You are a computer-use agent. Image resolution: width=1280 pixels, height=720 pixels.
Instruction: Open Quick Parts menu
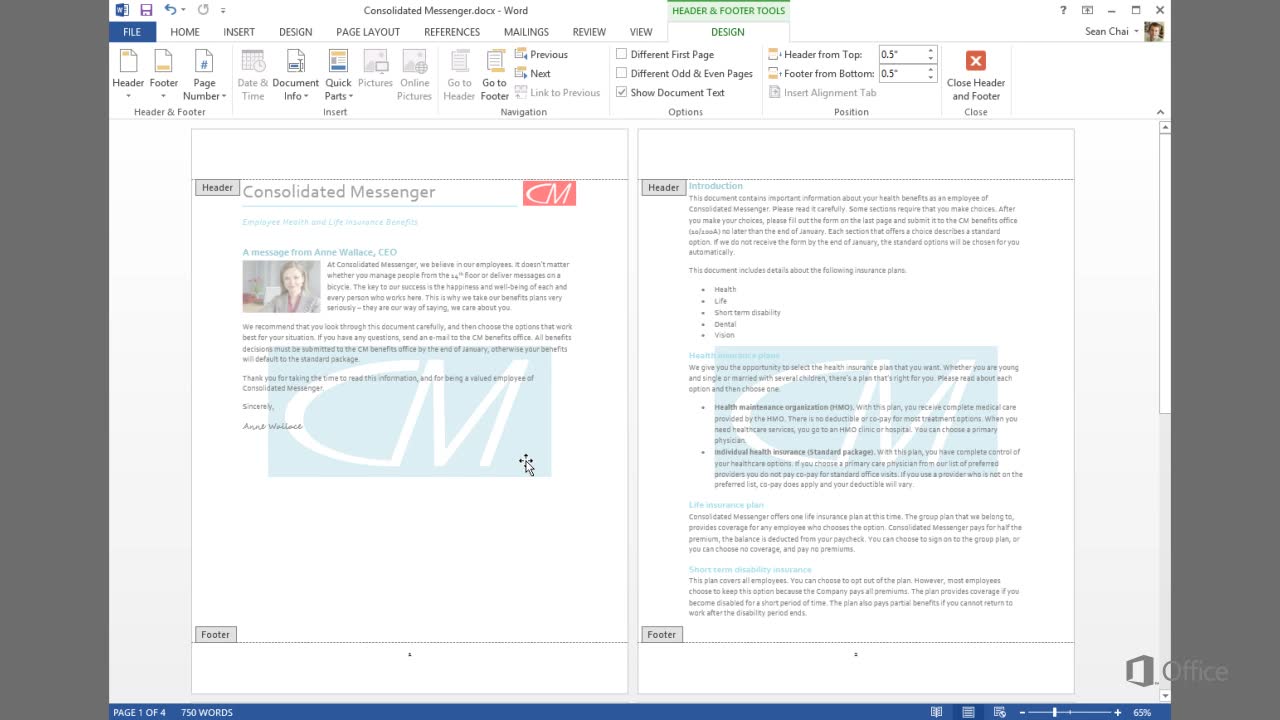[338, 74]
